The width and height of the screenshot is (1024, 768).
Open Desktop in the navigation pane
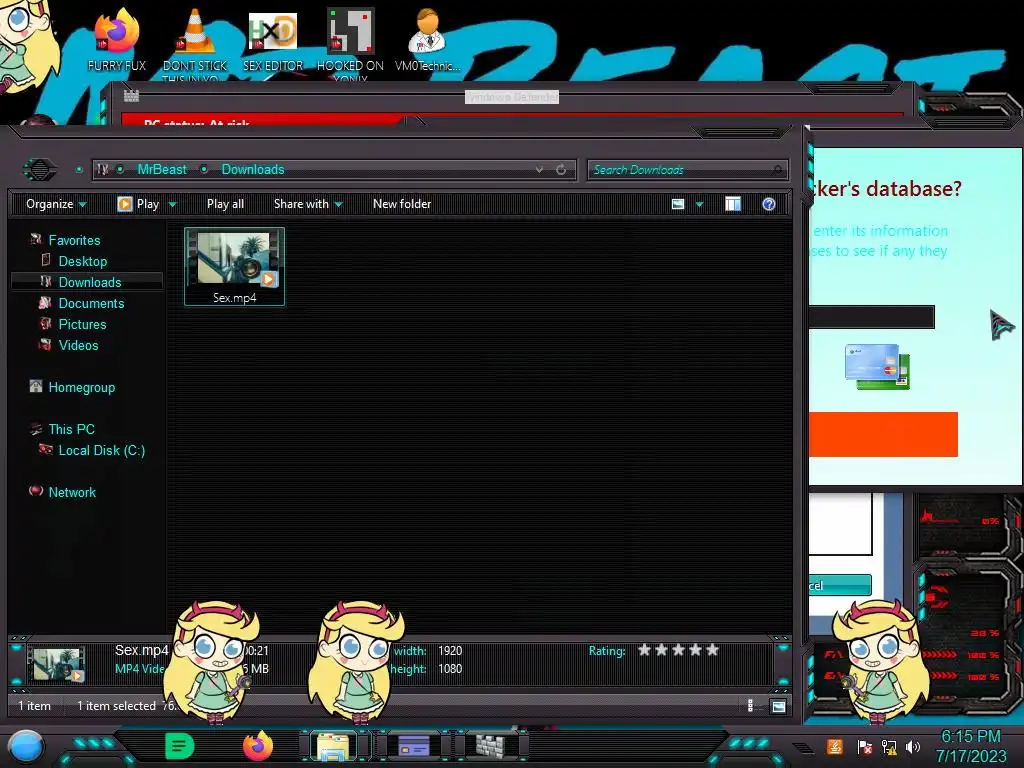83,261
